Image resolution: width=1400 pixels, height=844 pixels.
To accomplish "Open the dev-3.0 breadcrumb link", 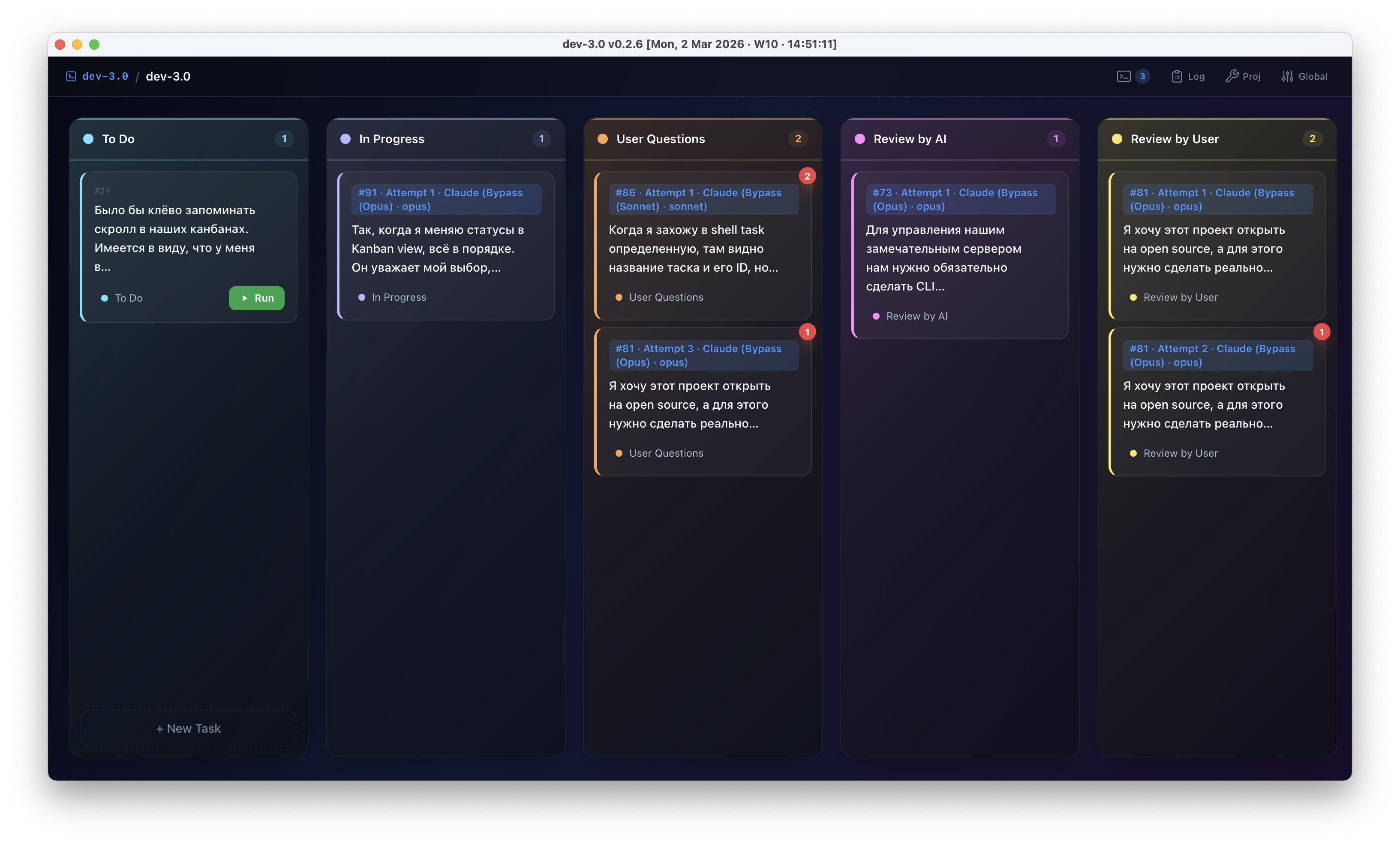I will point(105,75).
